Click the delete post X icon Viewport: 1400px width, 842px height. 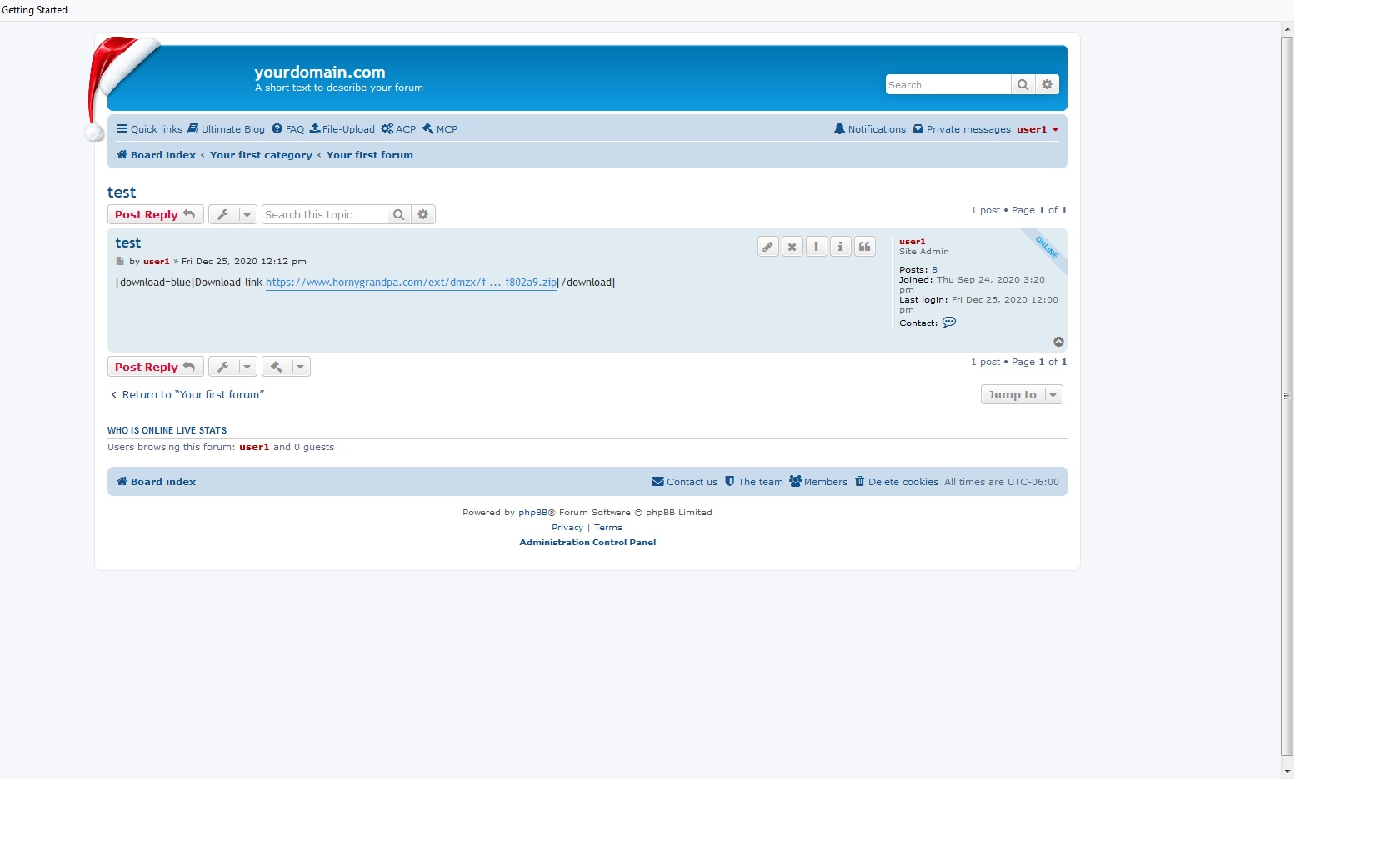792,247
